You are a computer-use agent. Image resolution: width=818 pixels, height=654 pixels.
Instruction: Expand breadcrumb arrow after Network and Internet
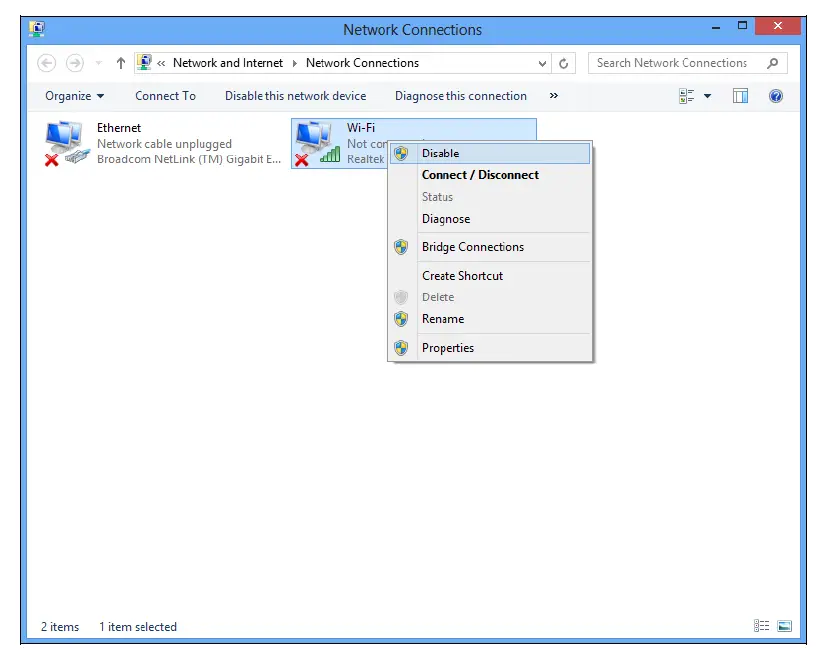(x=295, y=64)
